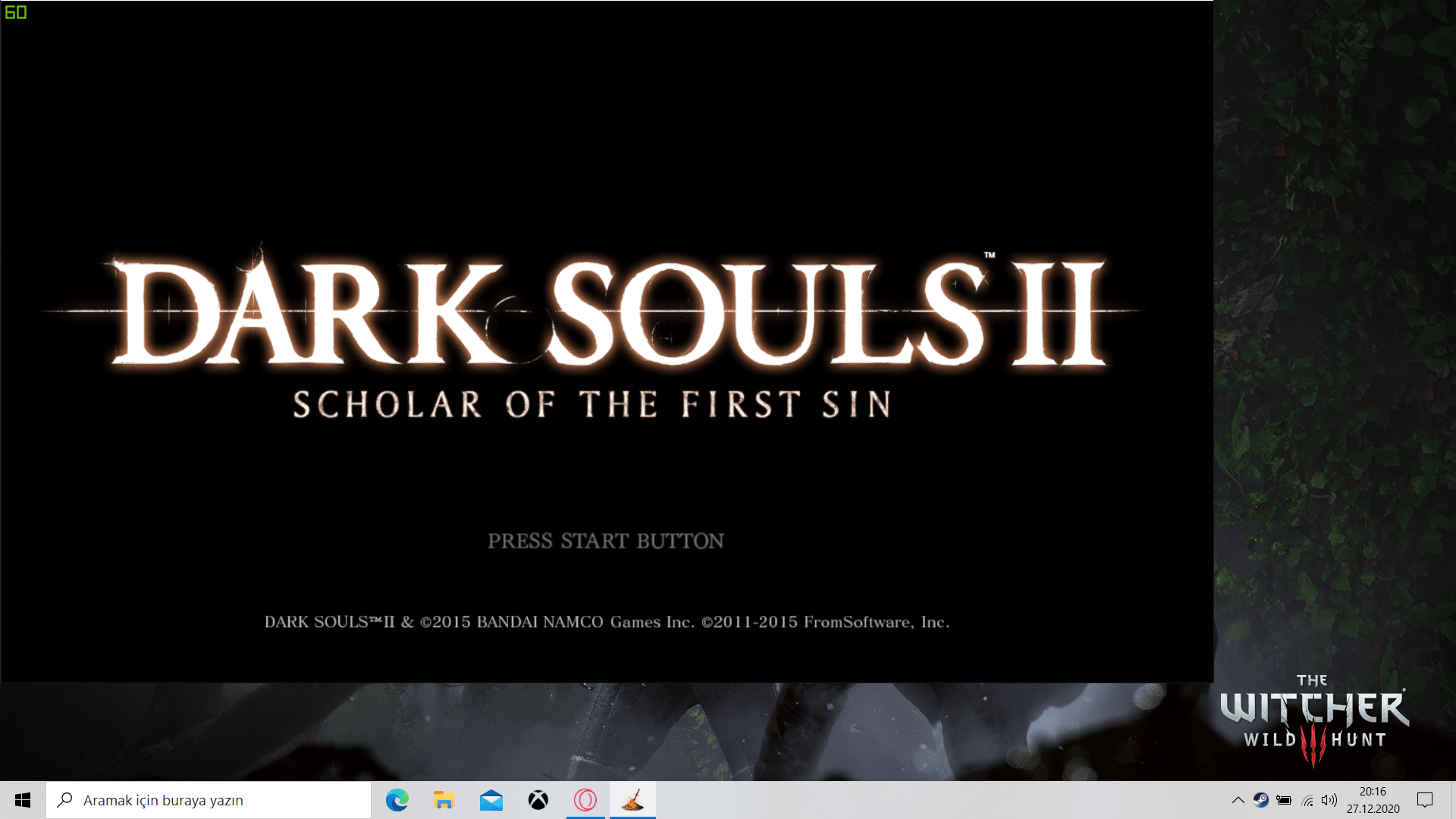The width and height of the screenshot is (1456, 819).
Task: Open Steam from the system tray
Action: (x=1260, y=800)
